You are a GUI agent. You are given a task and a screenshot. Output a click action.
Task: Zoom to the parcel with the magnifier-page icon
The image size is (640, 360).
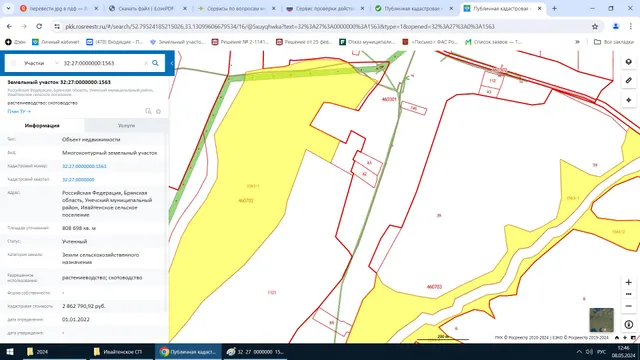click(x=148, y=111)
